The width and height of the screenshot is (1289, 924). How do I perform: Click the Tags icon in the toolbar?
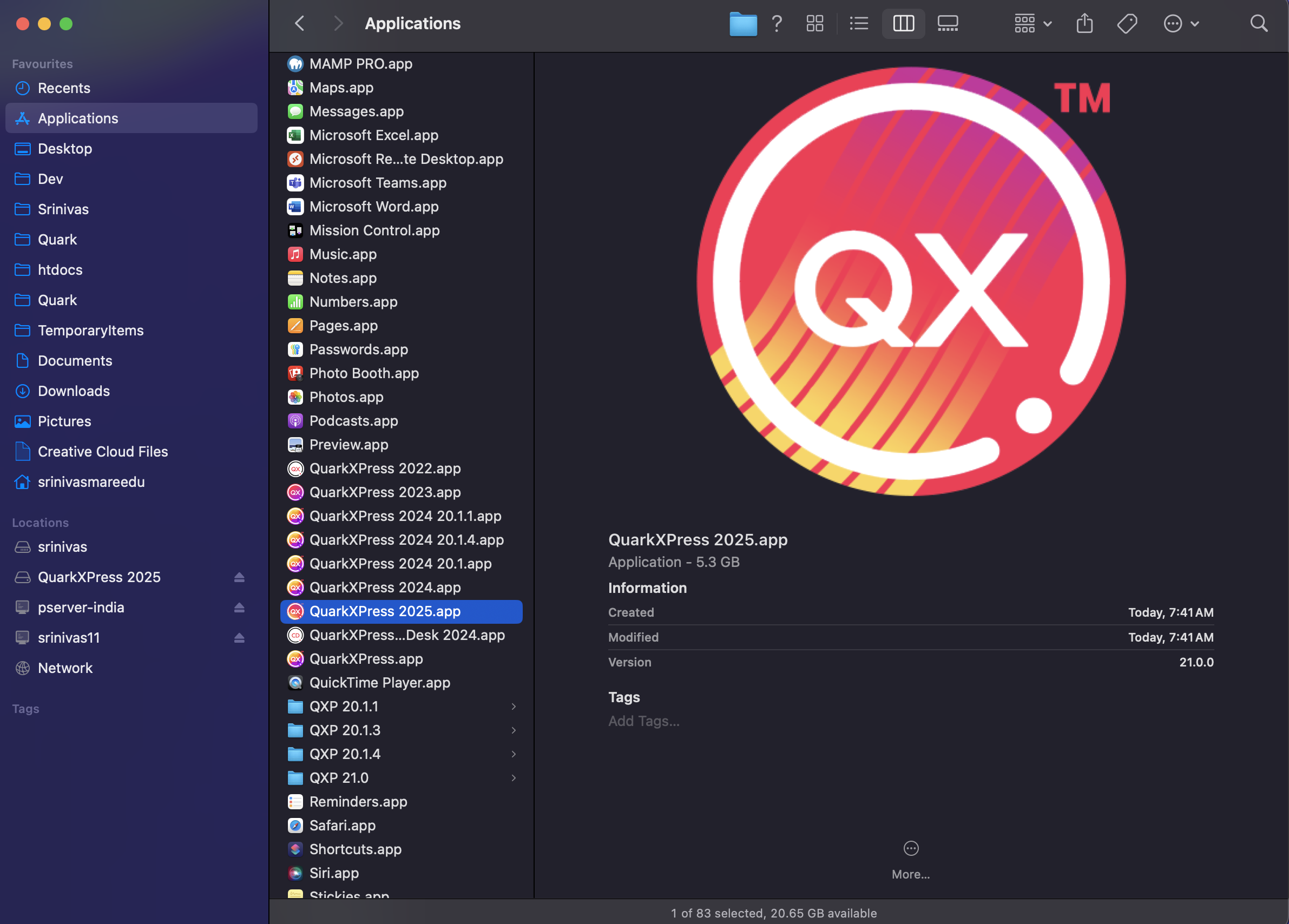(1127, 23)
